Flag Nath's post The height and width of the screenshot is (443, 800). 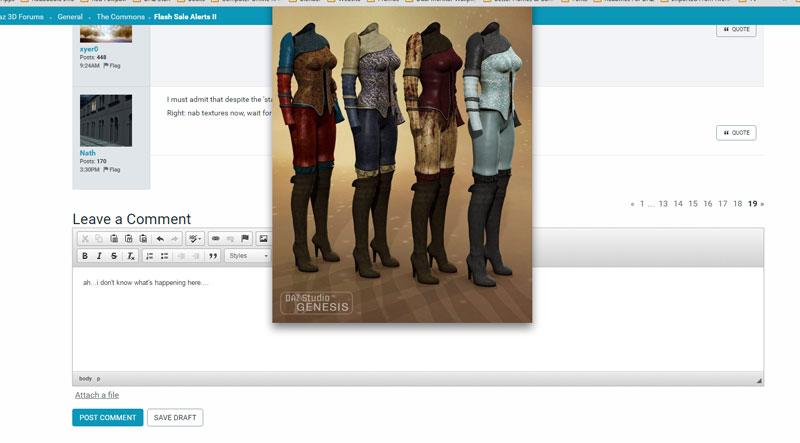coord(112,169)
